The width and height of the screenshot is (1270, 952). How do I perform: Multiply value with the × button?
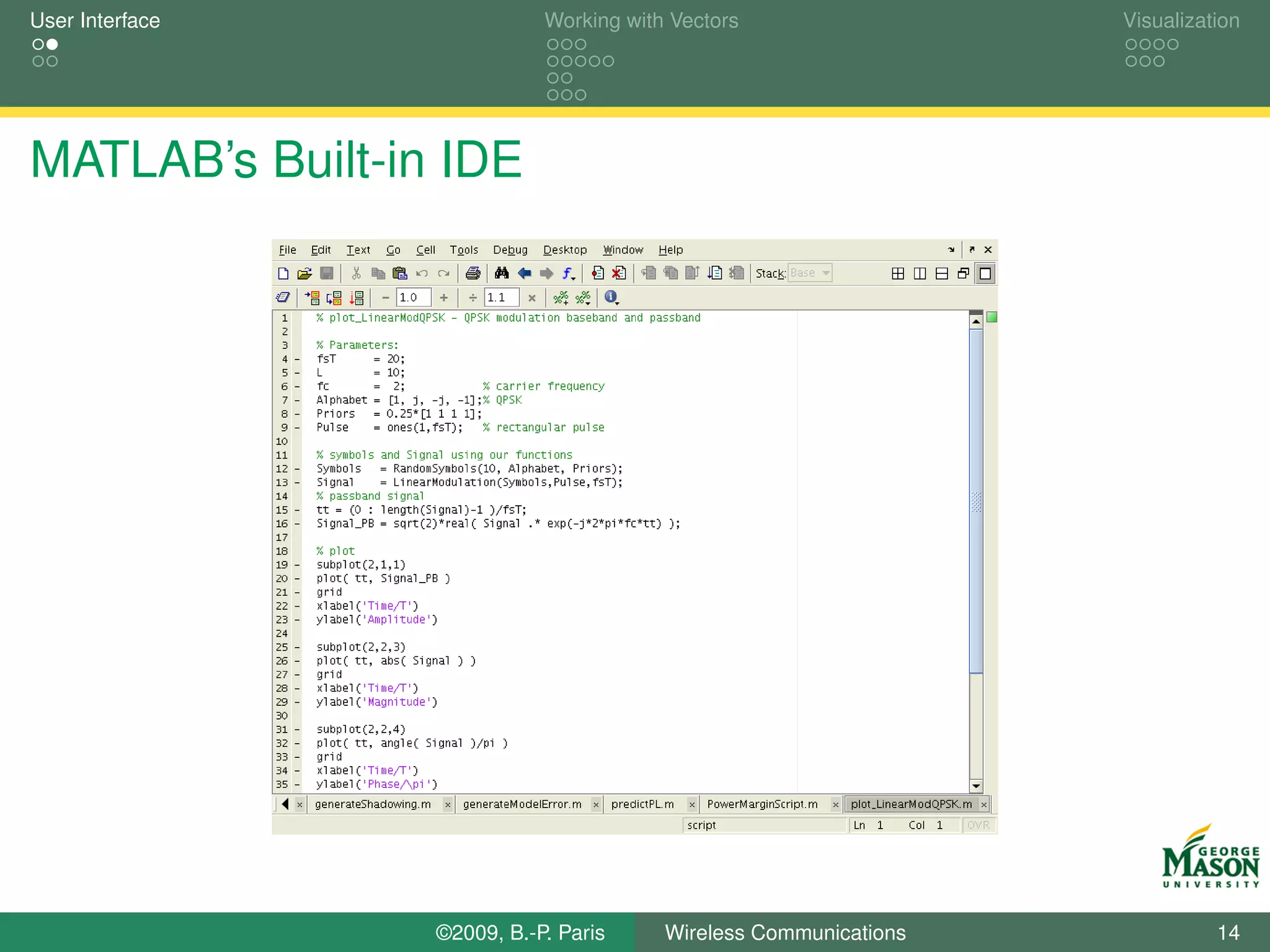click(532, 298)
